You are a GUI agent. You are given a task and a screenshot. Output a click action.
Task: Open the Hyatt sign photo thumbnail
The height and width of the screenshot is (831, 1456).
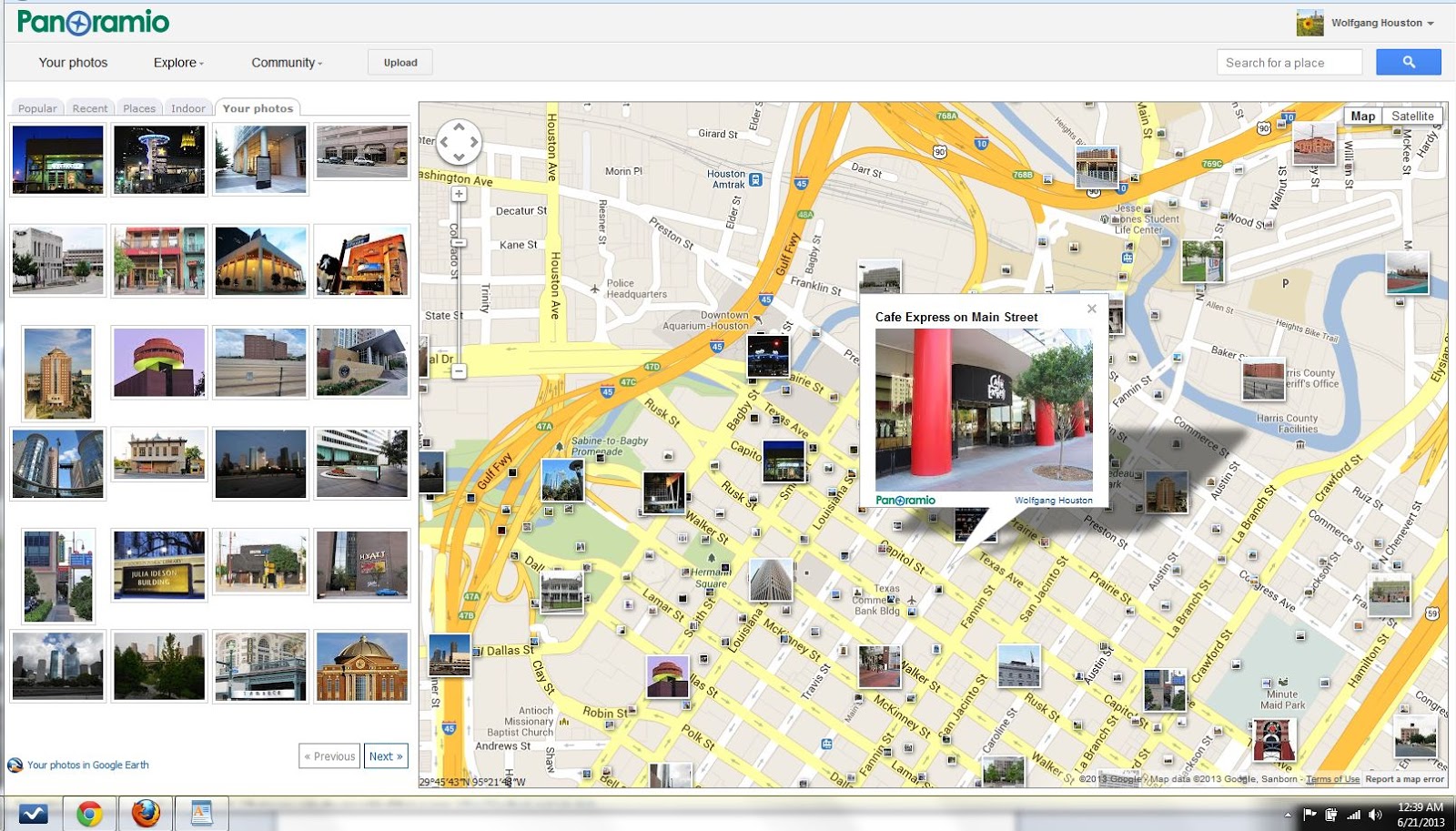(362, 565)
